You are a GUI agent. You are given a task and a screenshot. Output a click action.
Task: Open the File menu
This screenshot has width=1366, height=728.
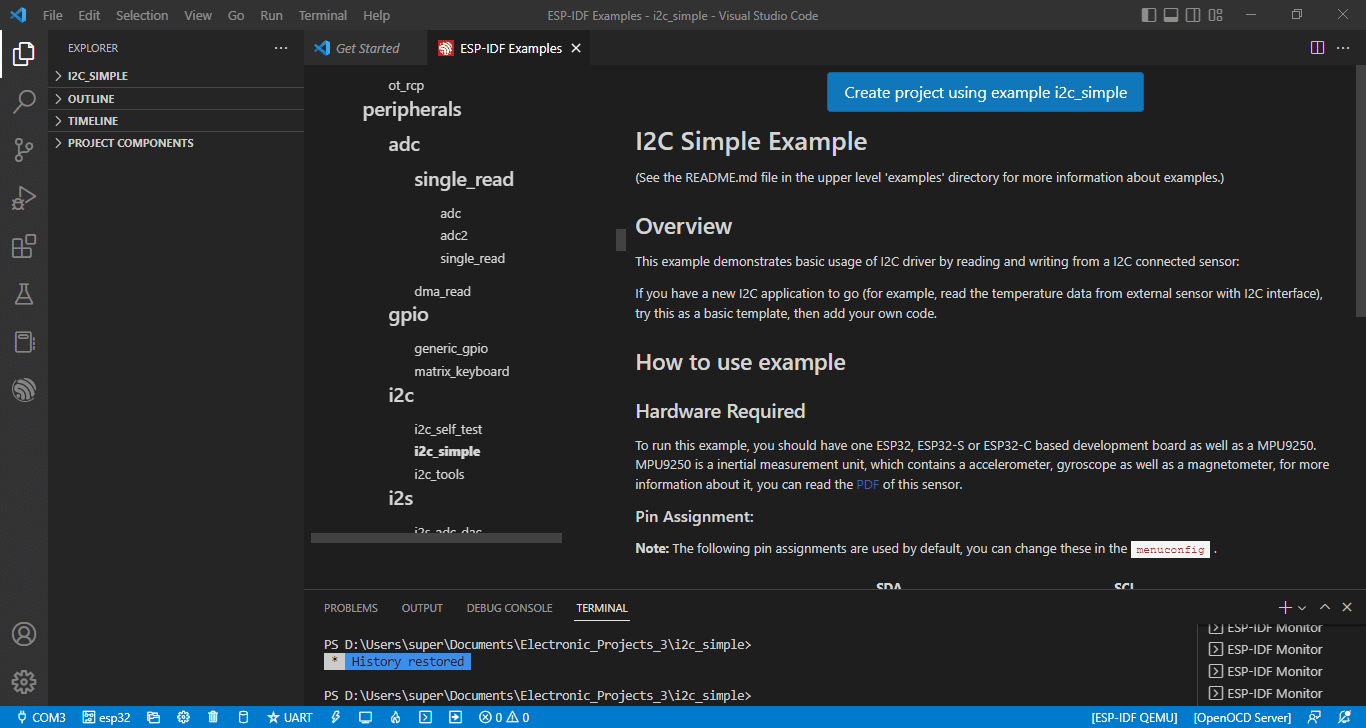click(x=53, y=15)
